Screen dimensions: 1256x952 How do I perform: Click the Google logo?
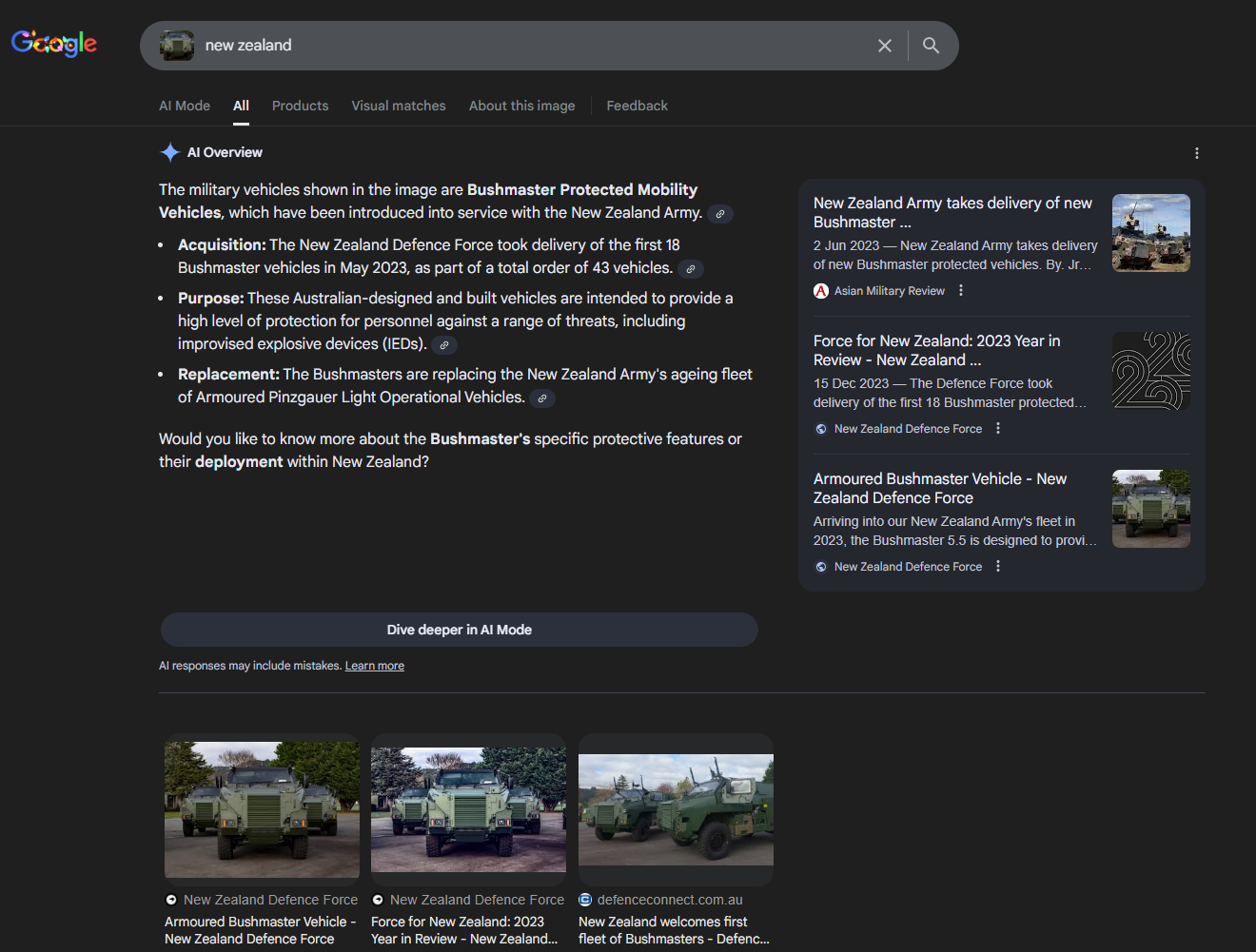[x=54, y=44]
